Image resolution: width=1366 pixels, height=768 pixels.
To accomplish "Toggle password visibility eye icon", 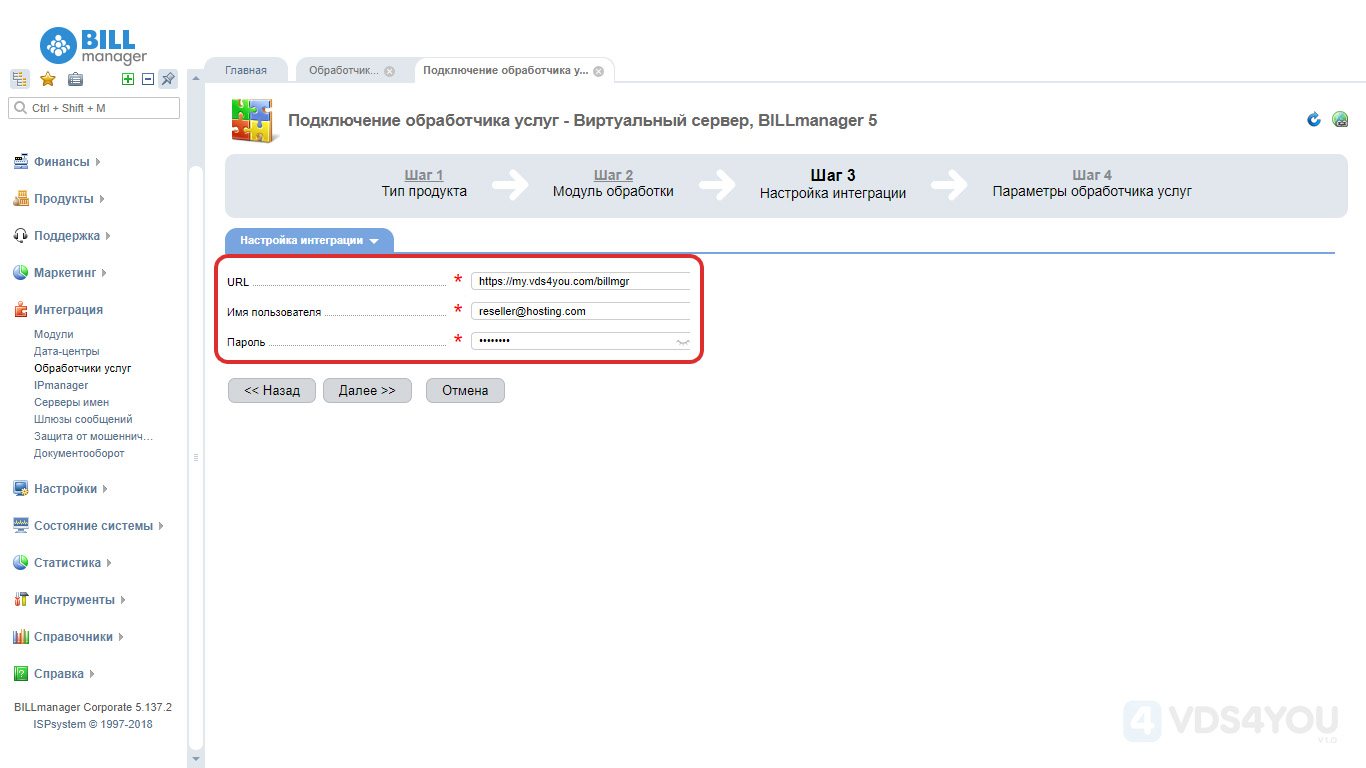I will click(x=683, y=342).
